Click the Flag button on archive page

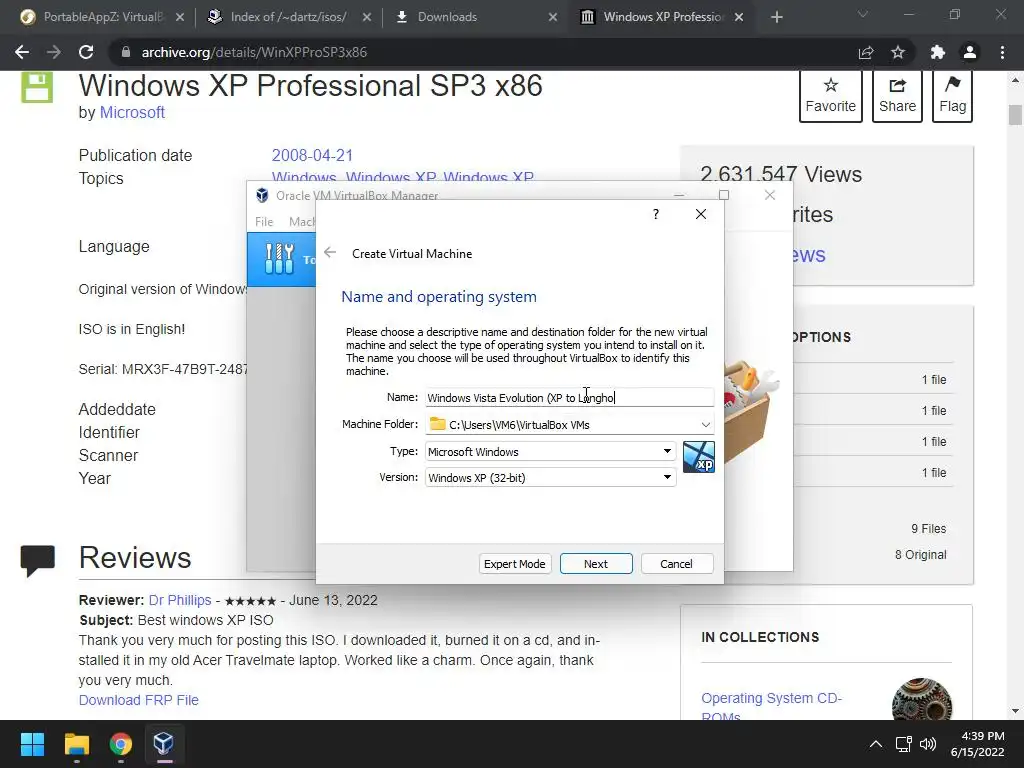[x=953, y=95]
